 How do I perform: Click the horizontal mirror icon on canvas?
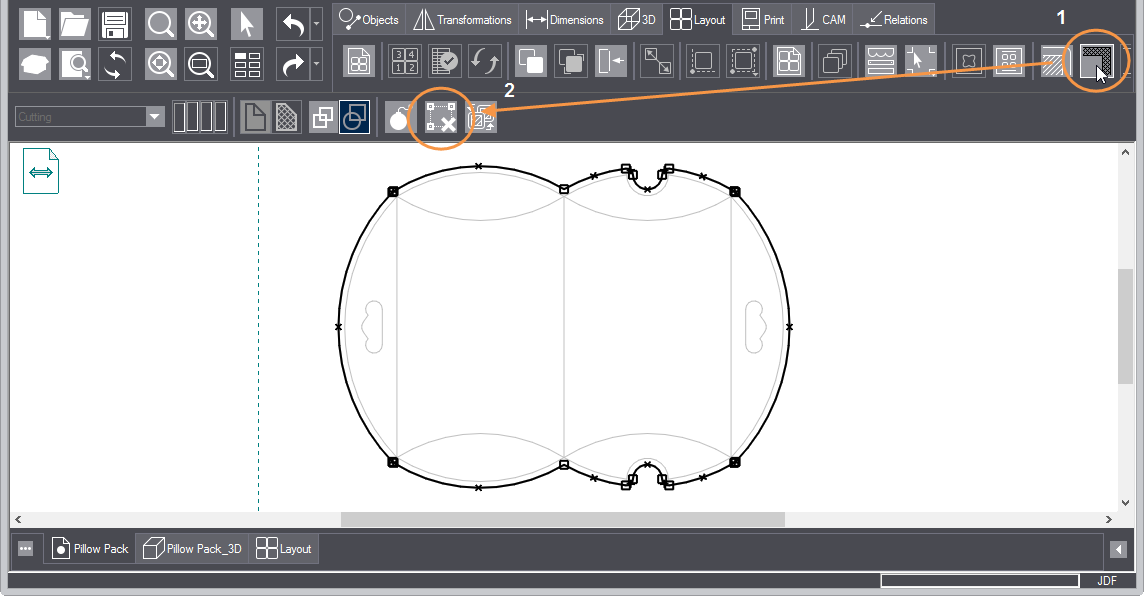pos(41,172)
